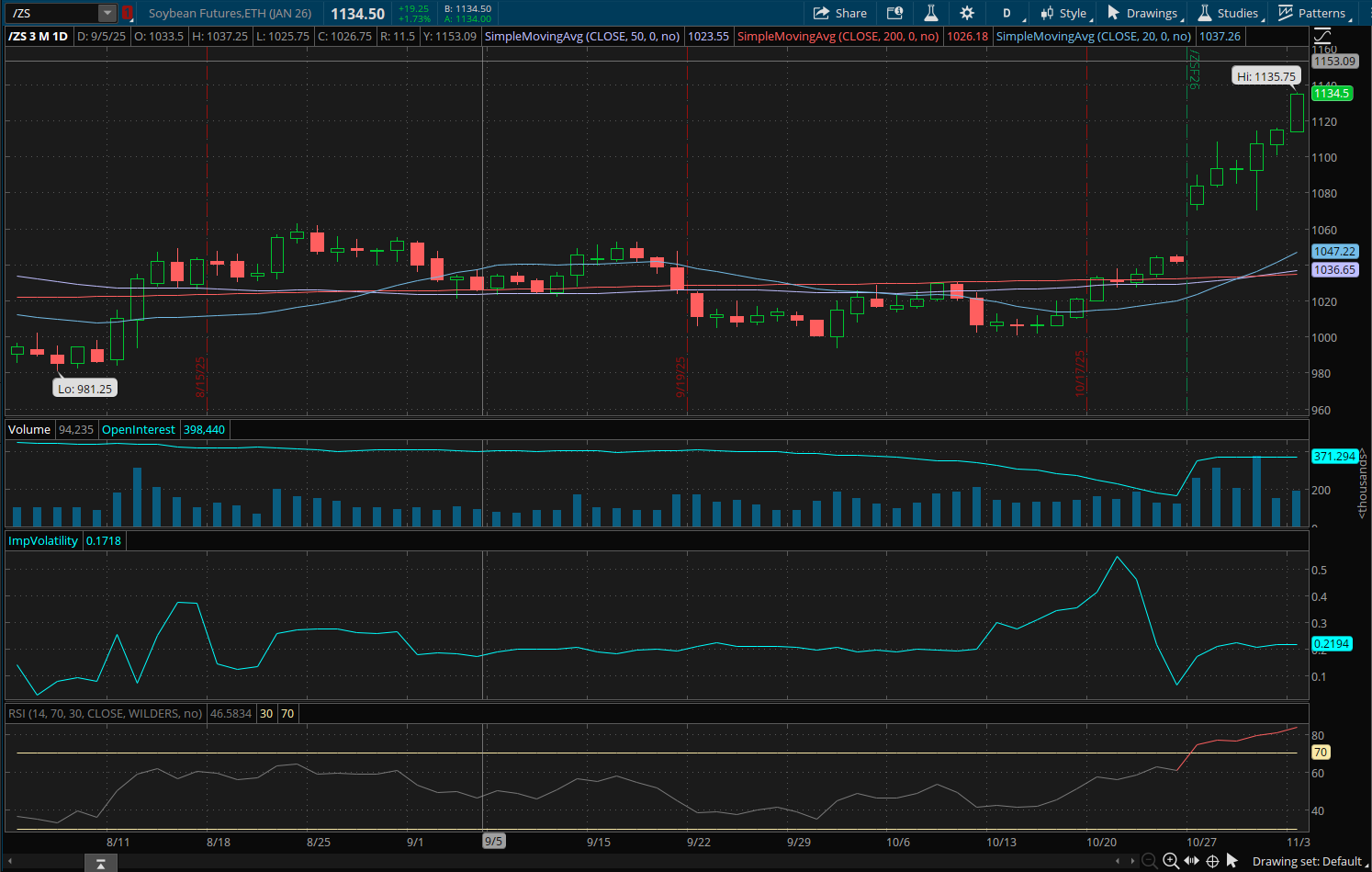The image size is (1372, 872).
Task: Click the pan left-right arrows icon
Action: 1192,861
